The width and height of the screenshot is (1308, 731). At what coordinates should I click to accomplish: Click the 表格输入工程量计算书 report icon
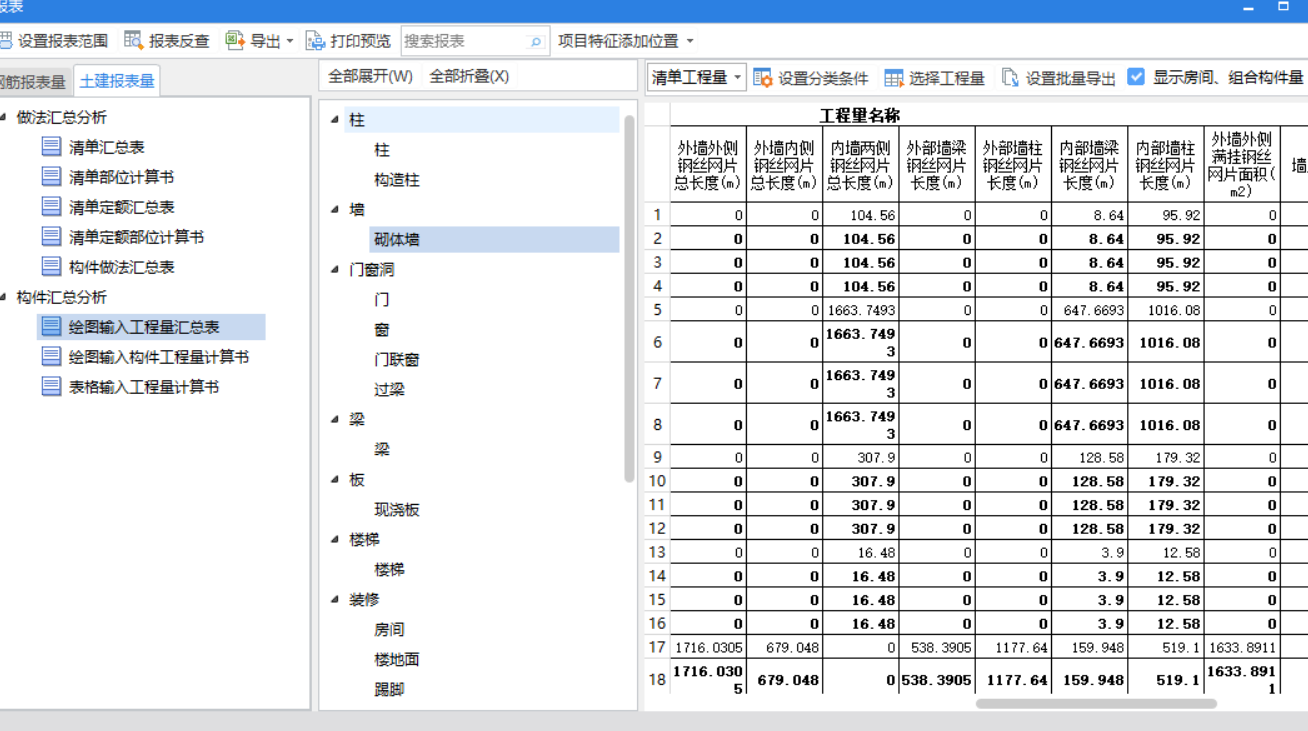(52, 387)
